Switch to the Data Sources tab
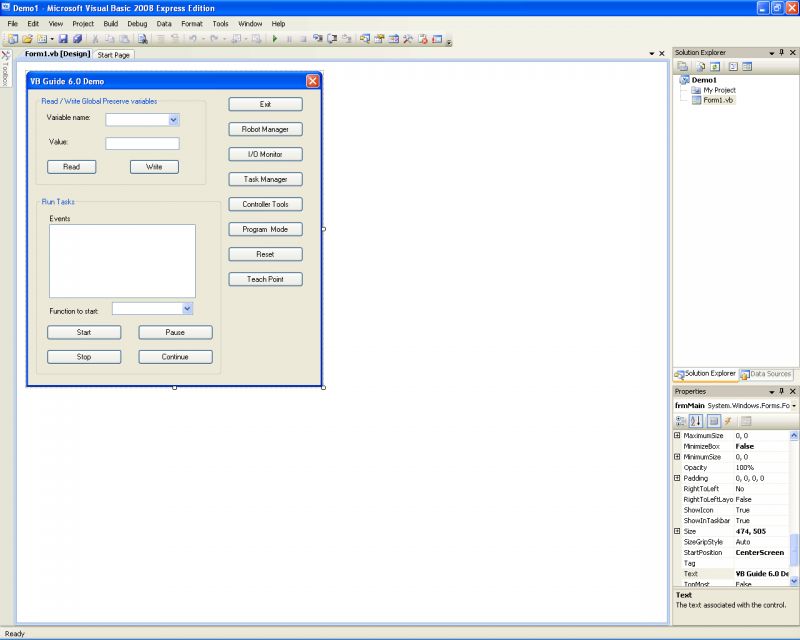Screen dimensions: 800x640 tap(765, 374)
